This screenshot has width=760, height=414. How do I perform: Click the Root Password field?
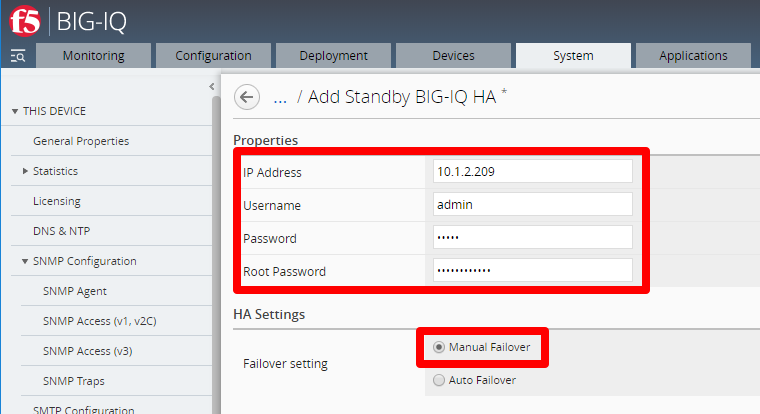533,271
